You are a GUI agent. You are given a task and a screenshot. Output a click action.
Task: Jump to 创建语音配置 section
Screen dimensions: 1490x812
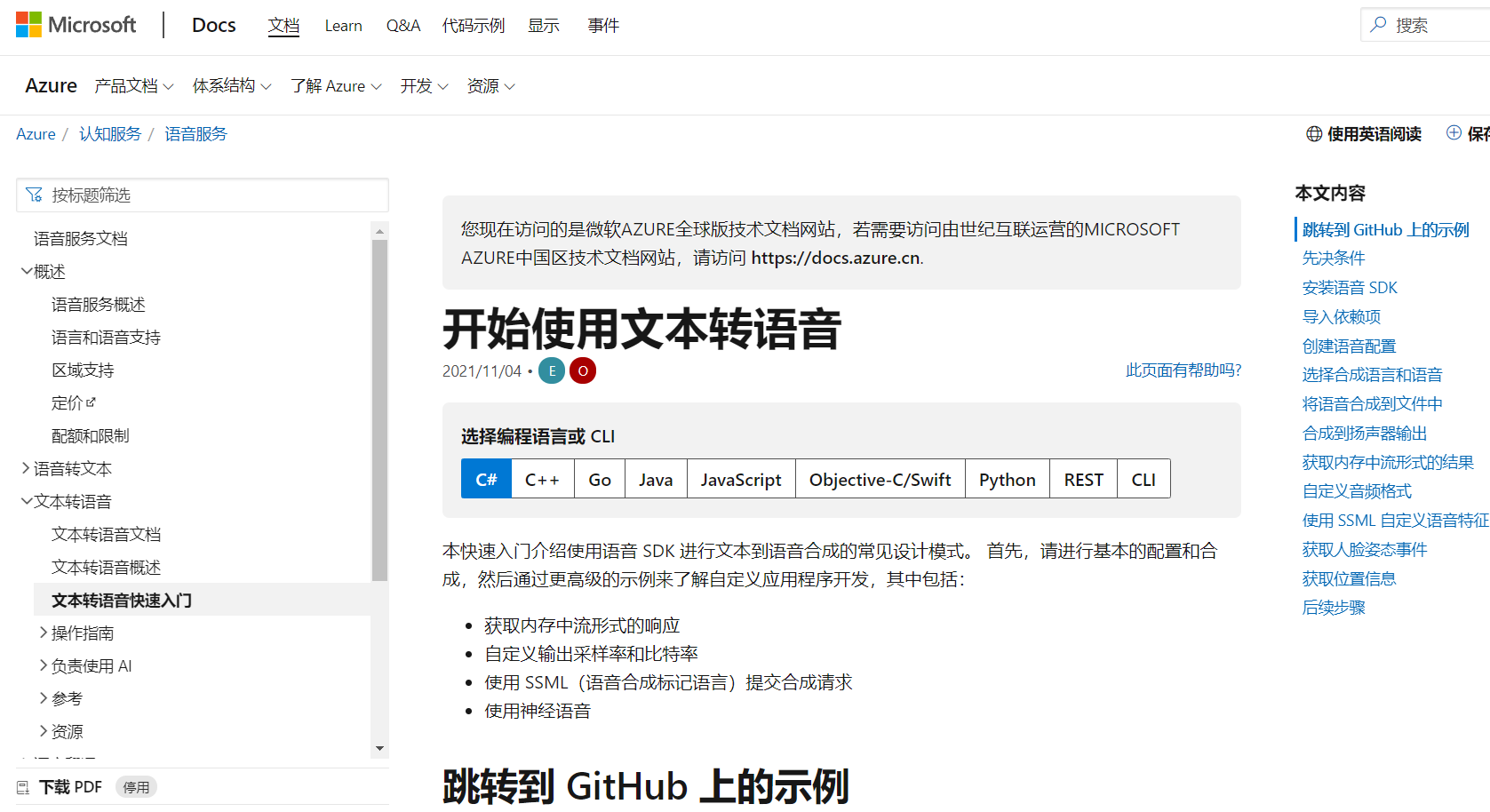(1349, 346)
